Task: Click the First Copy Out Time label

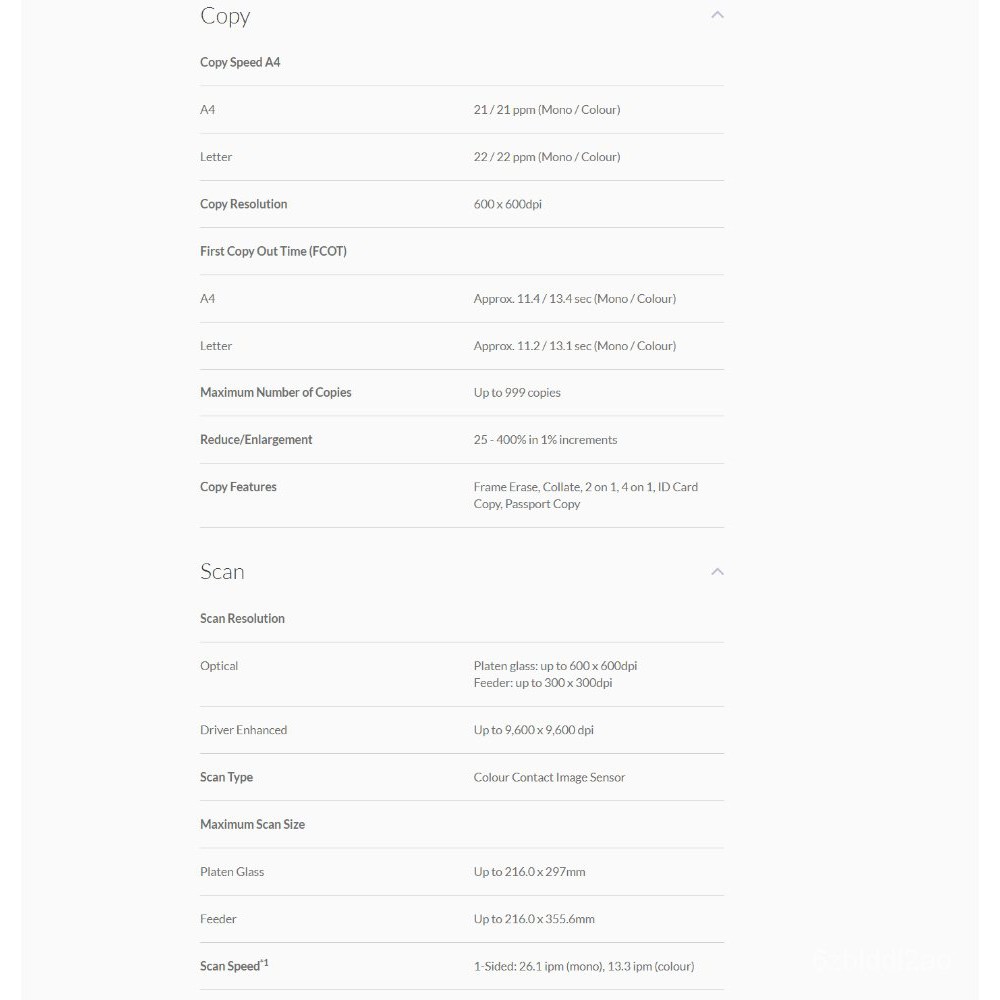Action: point(273,251)
